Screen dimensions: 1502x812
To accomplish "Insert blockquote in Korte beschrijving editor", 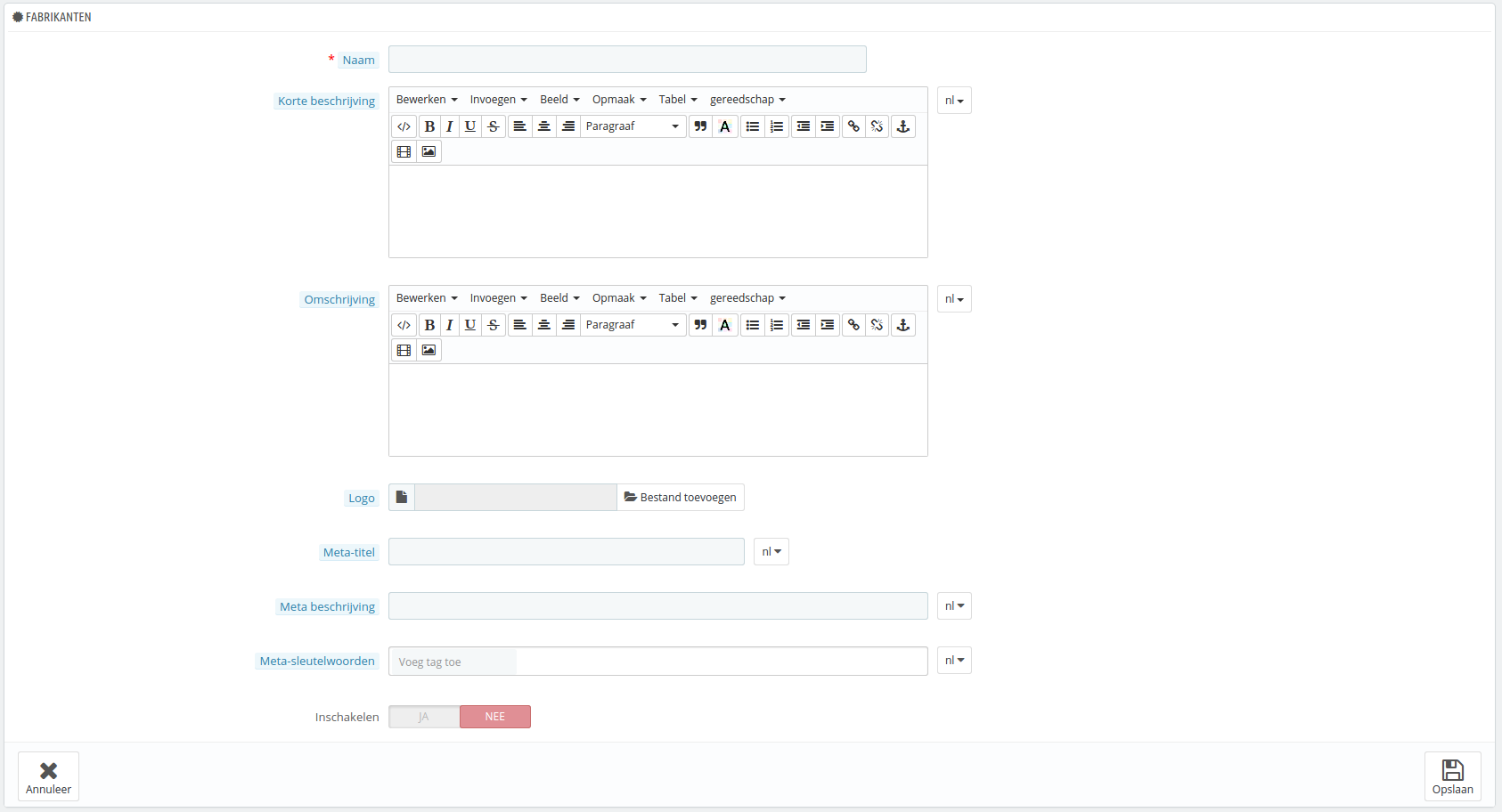I will click(x=700, y=126).
